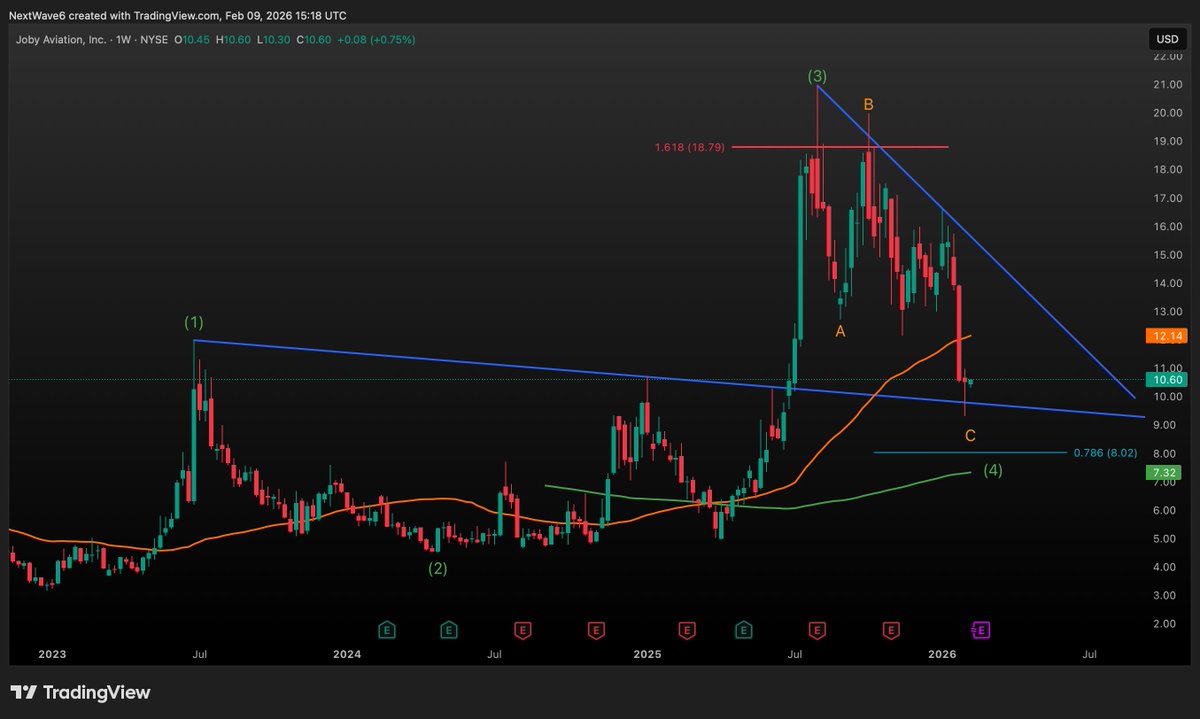Select the 1.618 (18.79) Fibonacci level label

(689, 146)
